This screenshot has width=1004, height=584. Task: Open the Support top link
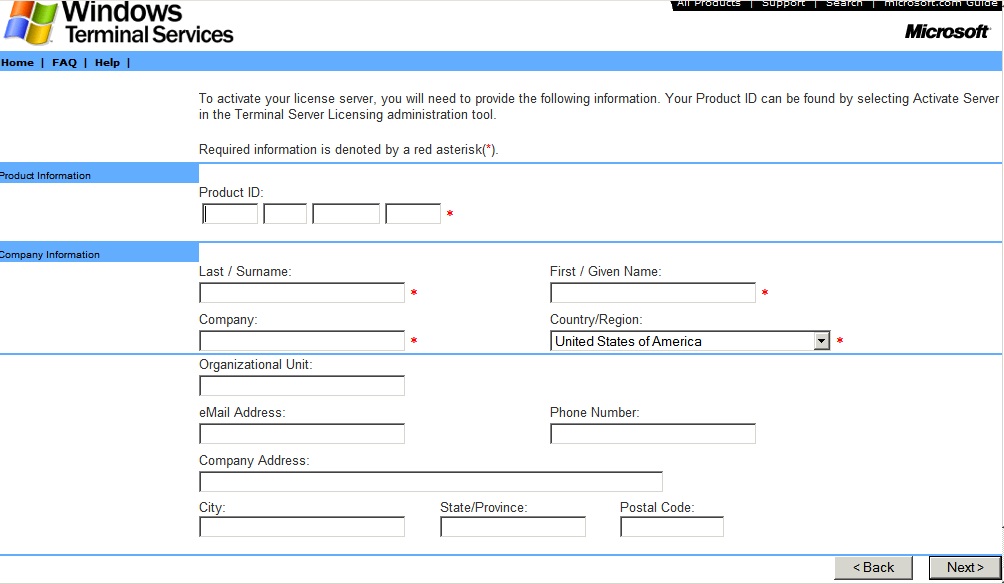(x=783, y=4)
